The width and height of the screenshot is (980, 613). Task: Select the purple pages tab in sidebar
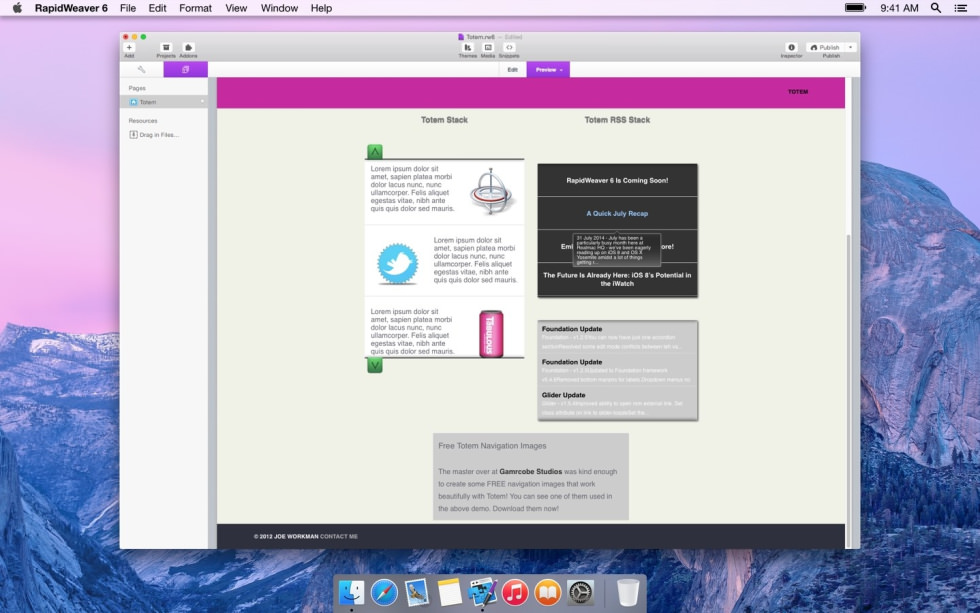tap(186, 69)
